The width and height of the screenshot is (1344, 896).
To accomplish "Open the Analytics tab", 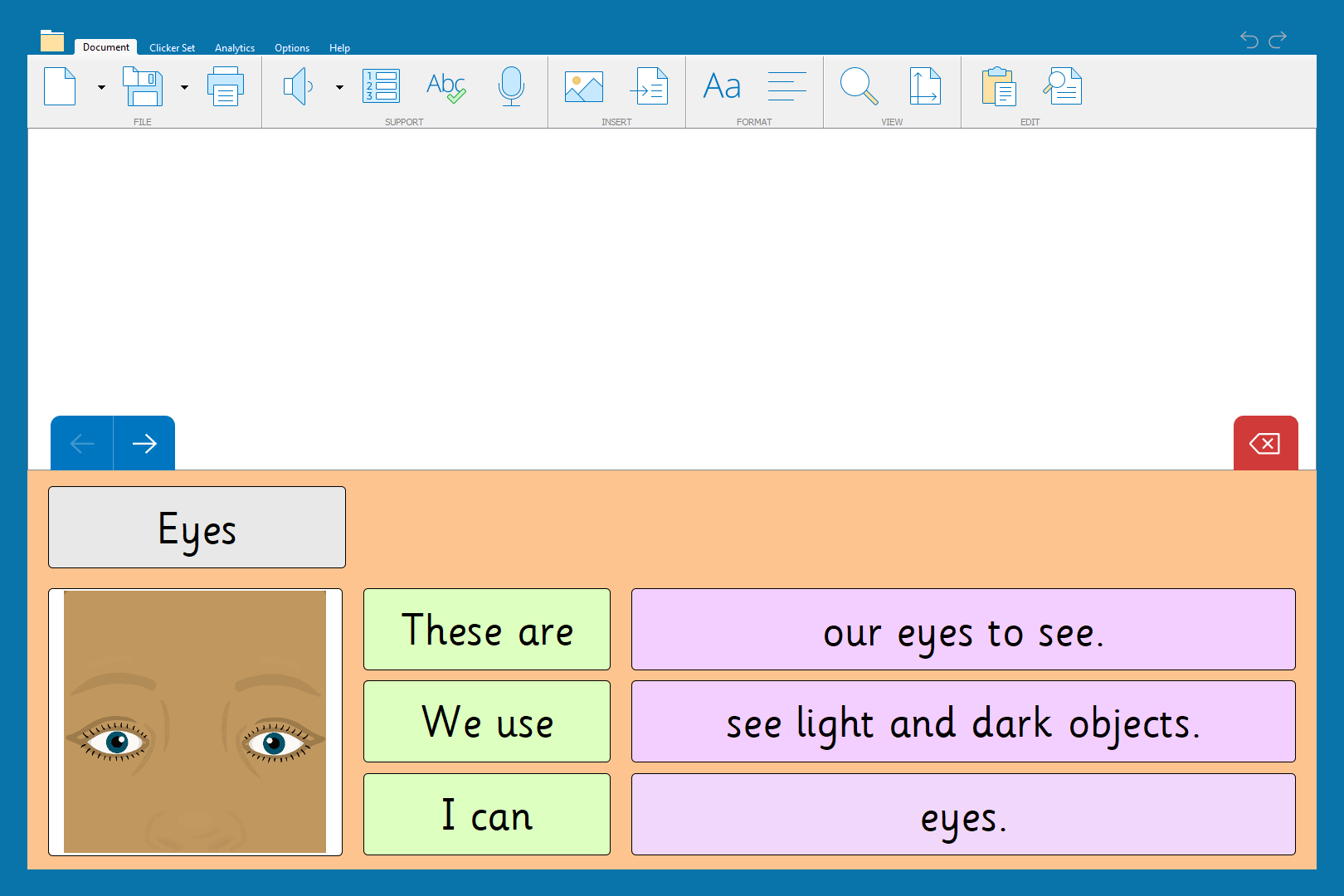I will (235, 48).
